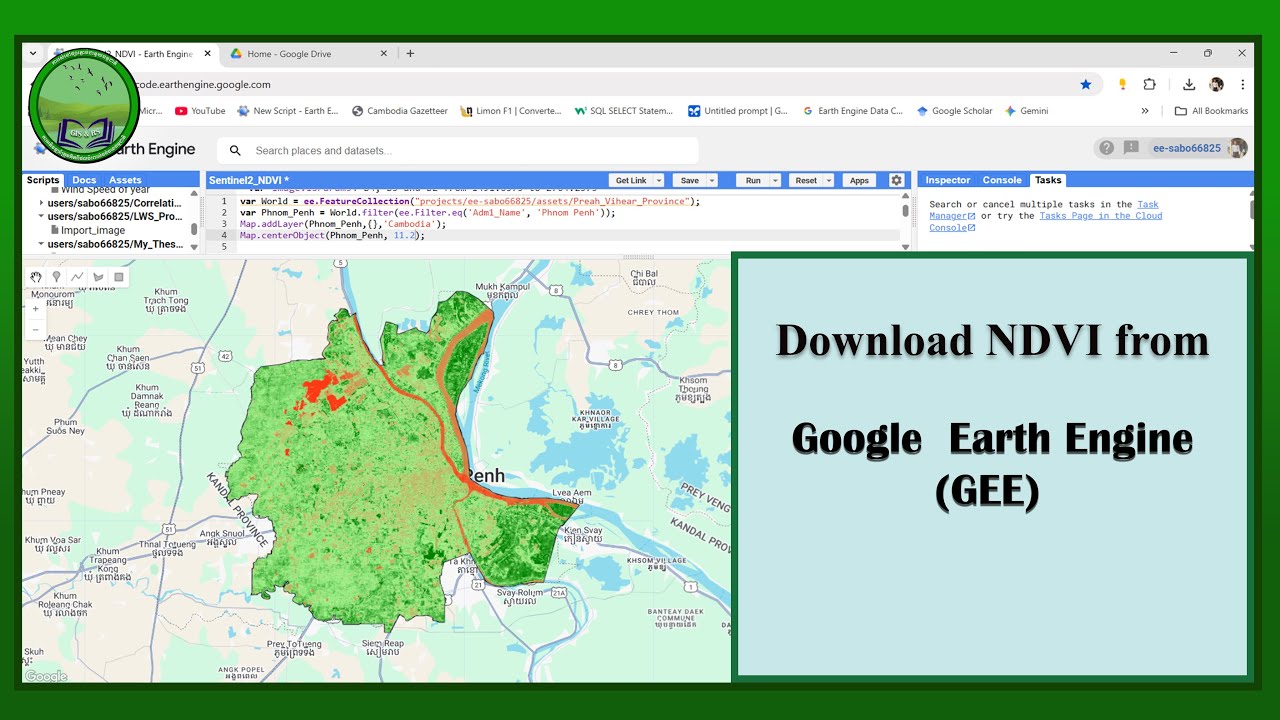The image size is (1280, 720).
Task: Open the code editor settings gear
Action: [896, 180]
